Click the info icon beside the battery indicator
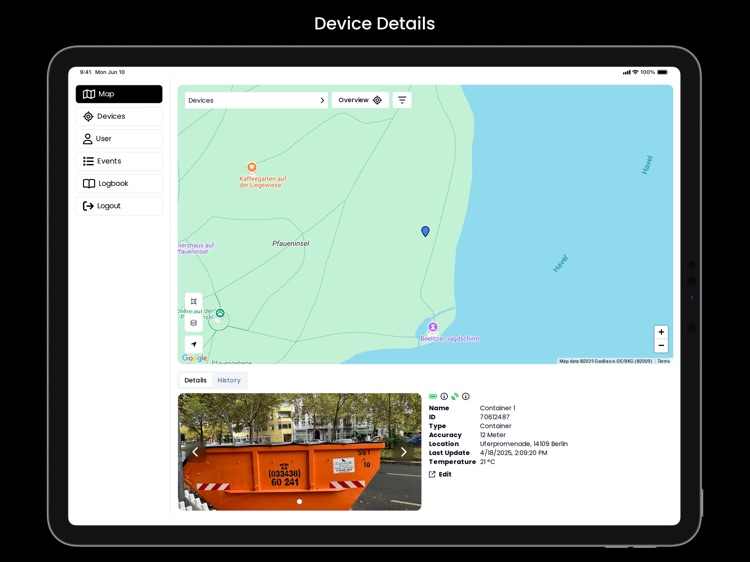The width and height of the screenshot is (750, 562). (x=444, y=397)
